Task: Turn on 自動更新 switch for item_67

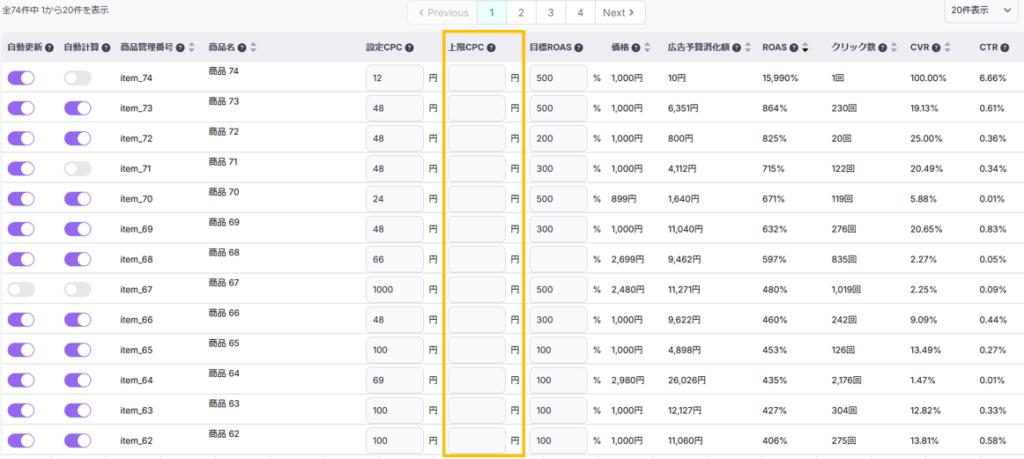Action: coord(21,290)
